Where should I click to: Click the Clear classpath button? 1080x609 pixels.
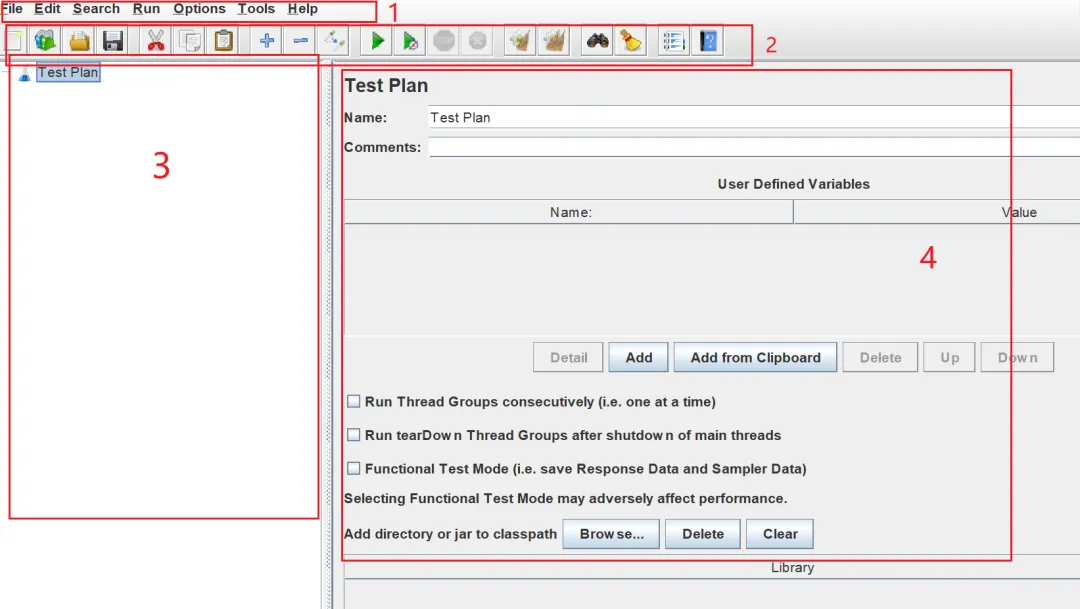(x=780, y=534)
